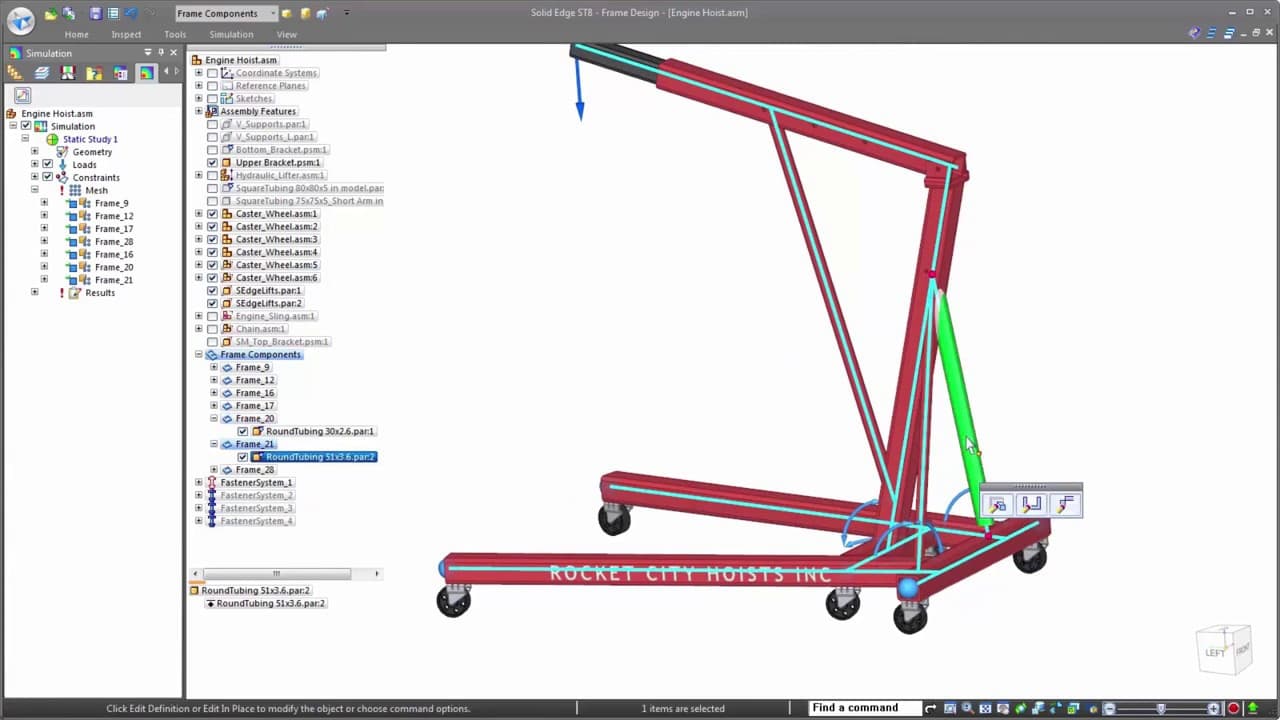1280x720 pixels.
Task: Click the green Rotate view icon in status bar
Action: tap(1018, 709)
